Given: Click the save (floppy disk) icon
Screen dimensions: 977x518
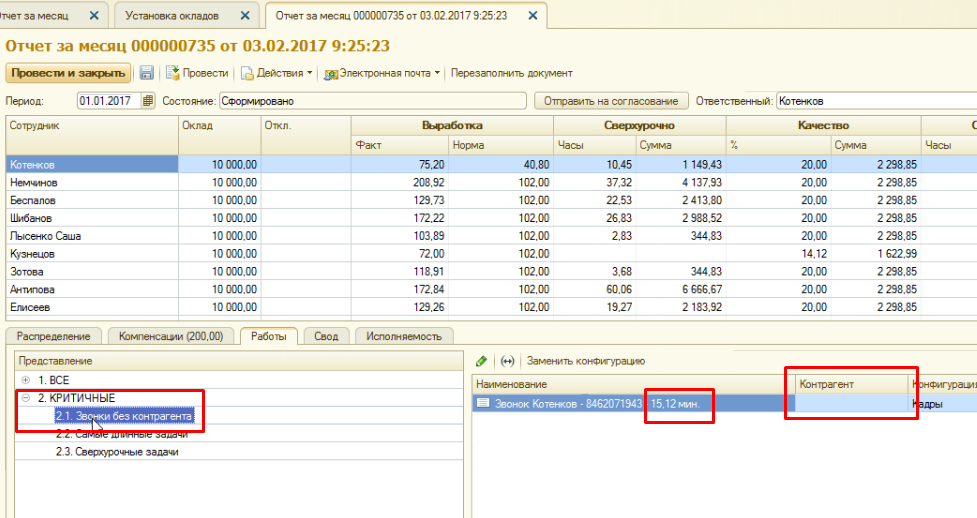Looking at the screenshot, I should (147, 73).
